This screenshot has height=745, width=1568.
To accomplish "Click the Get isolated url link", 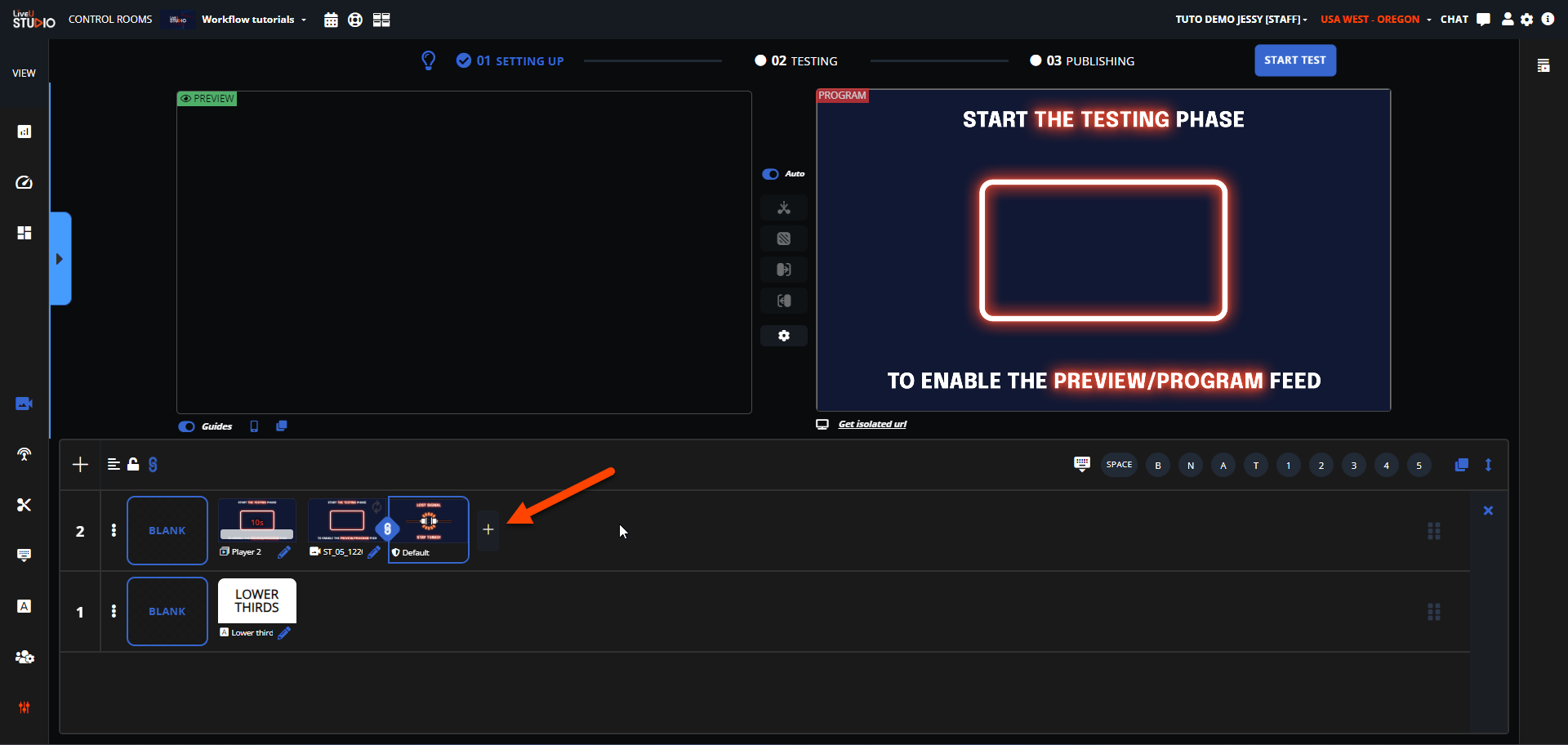I will pyautogui.click(x=872, y=424).
